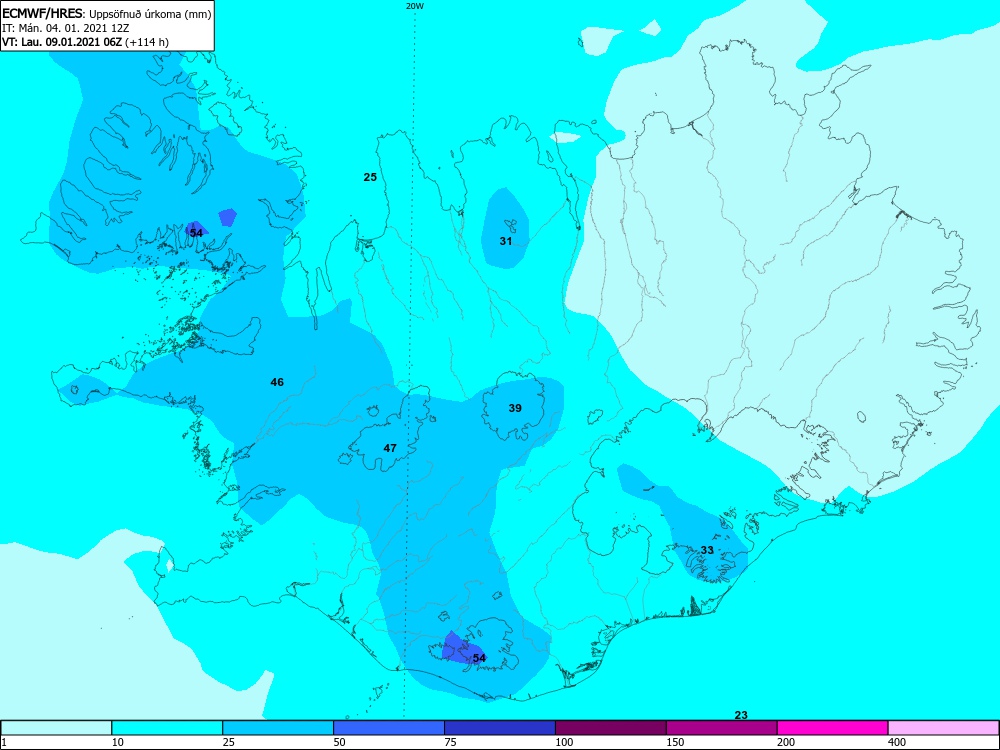Click the value 54 on the southern glacier
1000x750 pixels.
click(479, 658)
